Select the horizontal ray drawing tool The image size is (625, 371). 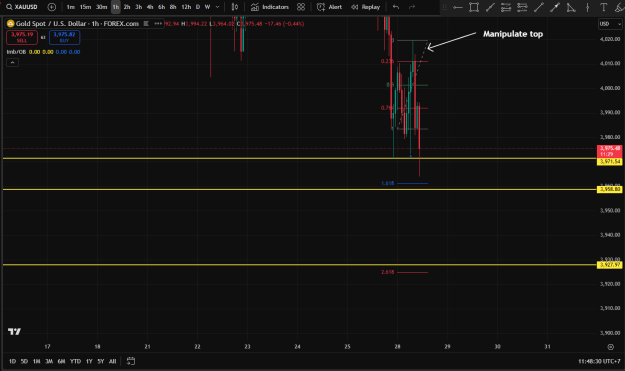(x=458, y=7)
